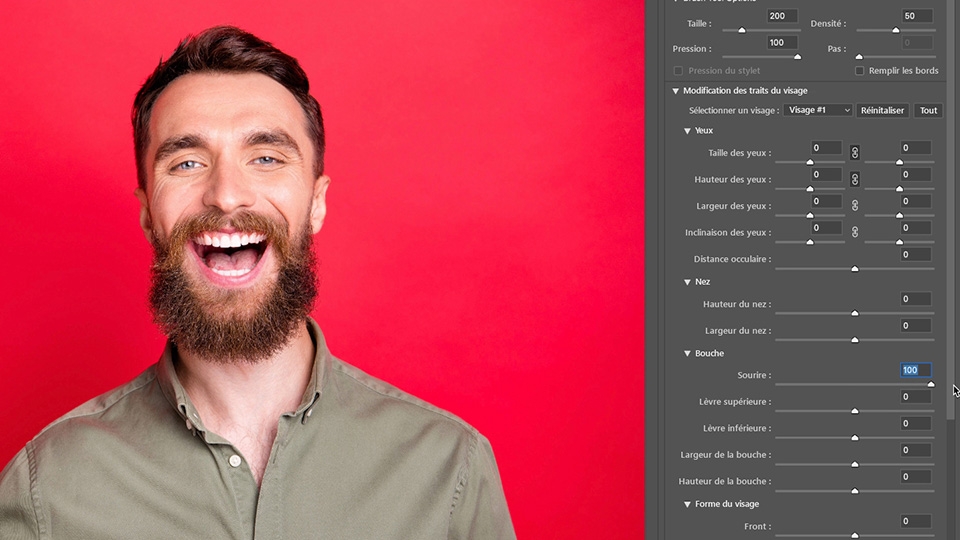Click the Hauteur du nez slider handle
960x540 pixels.
point(855,313)
